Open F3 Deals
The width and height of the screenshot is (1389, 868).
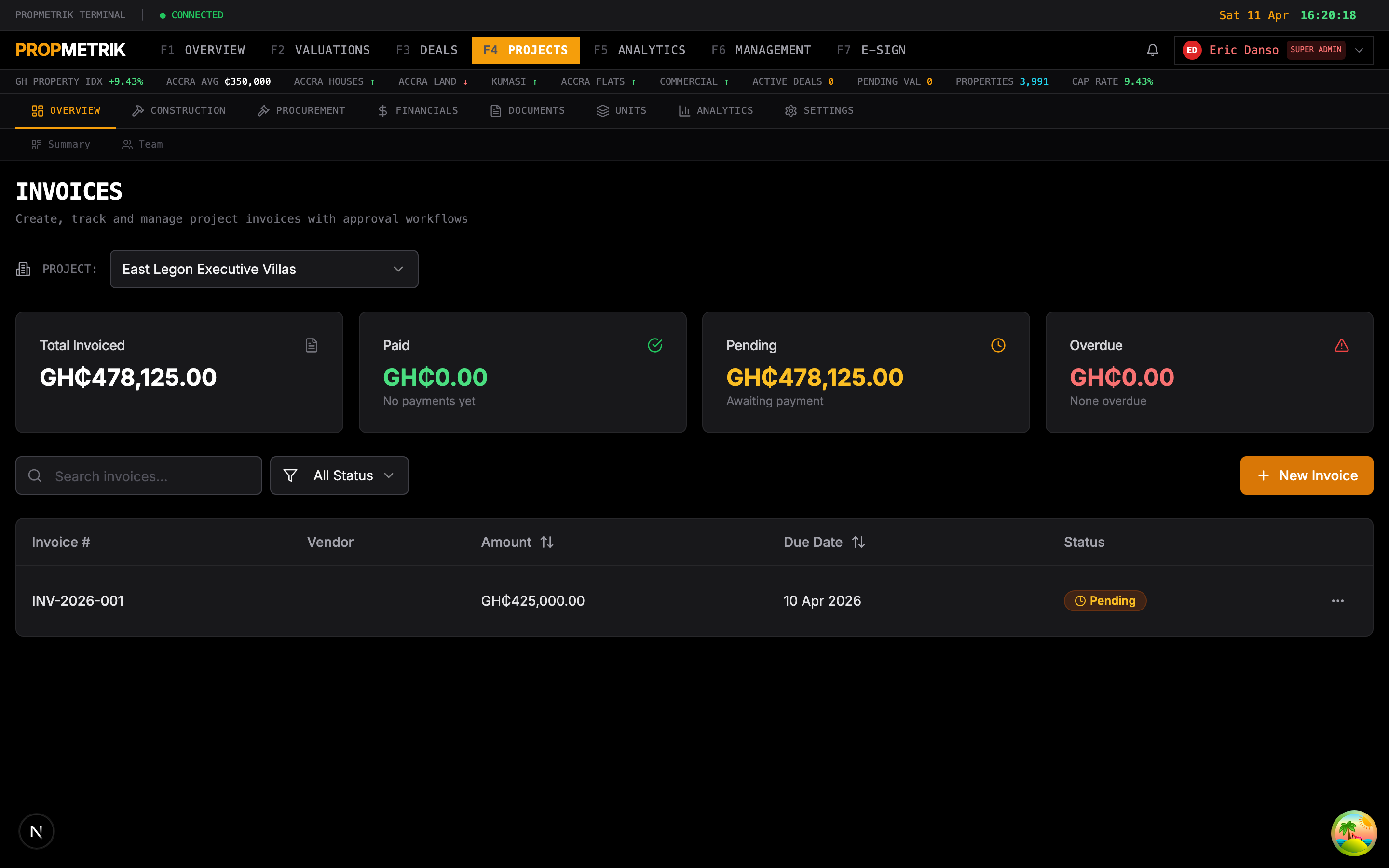(426, 50)
